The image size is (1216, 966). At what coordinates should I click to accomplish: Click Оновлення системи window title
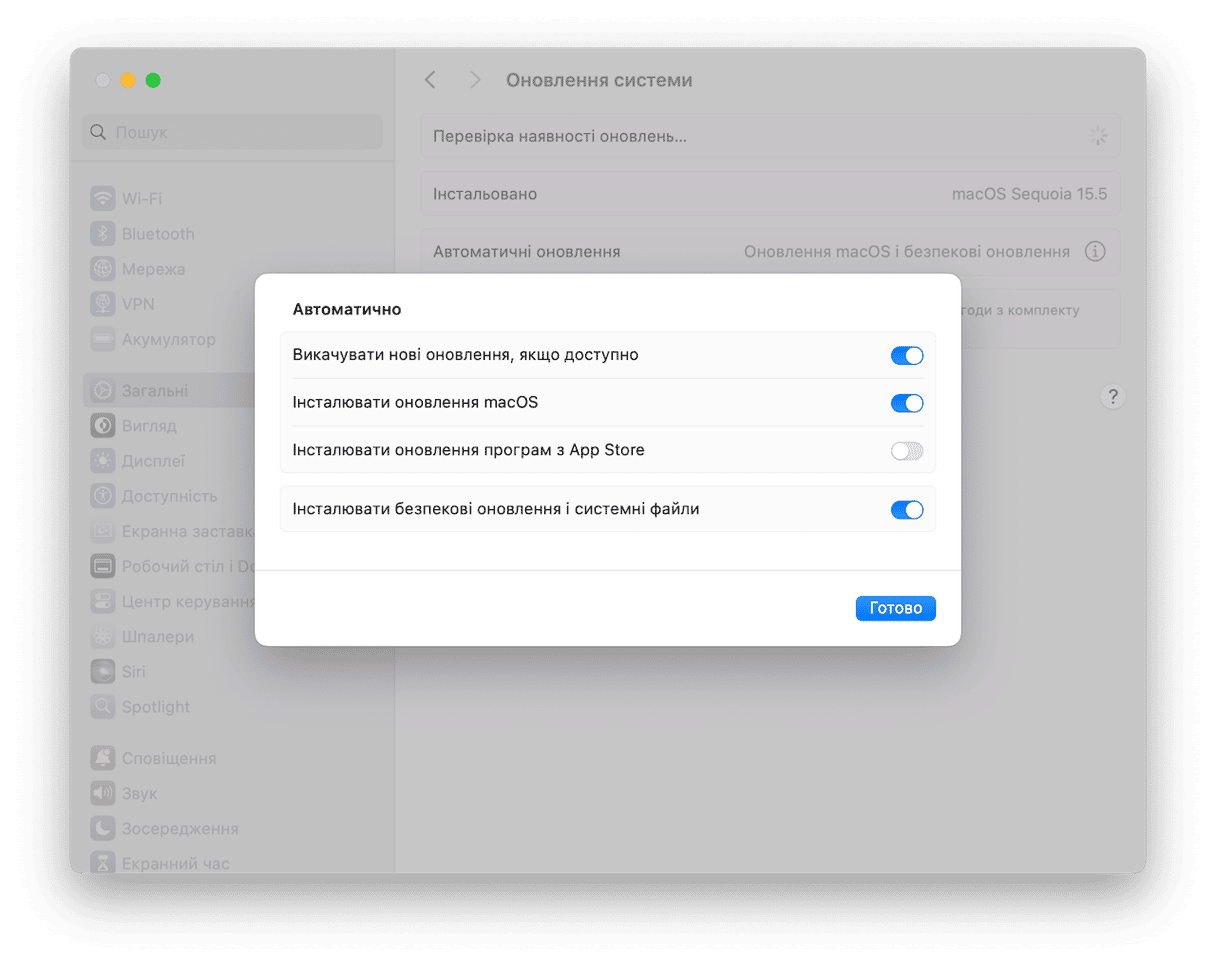pyautogui.click(x=599, y=80)
